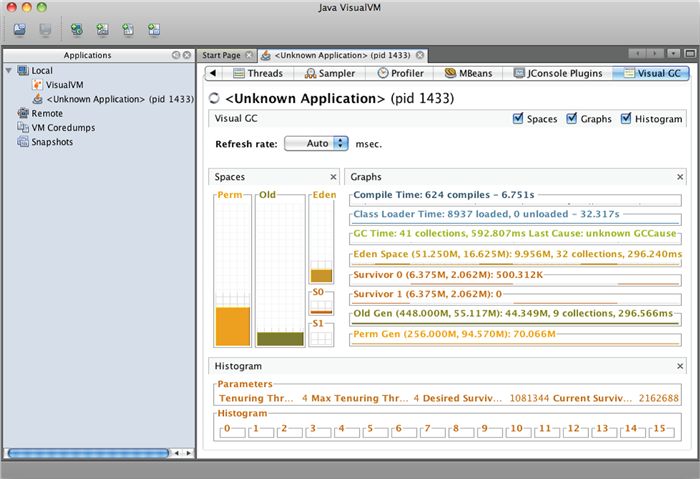The image size is (700, 479).
Task: Minimize the Applications panel
Action: click(x=175, y=55)
